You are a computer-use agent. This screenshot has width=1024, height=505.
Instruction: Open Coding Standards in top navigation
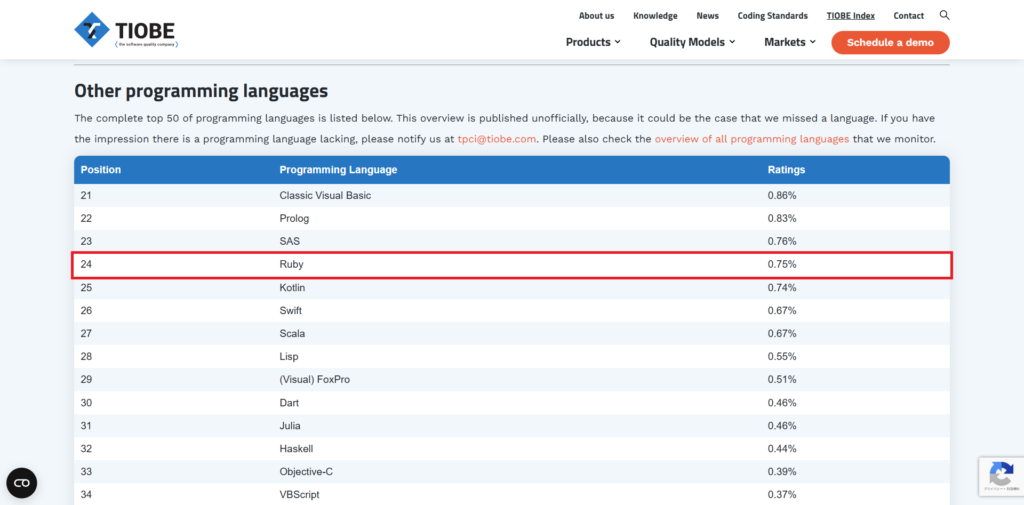(773, 16)
